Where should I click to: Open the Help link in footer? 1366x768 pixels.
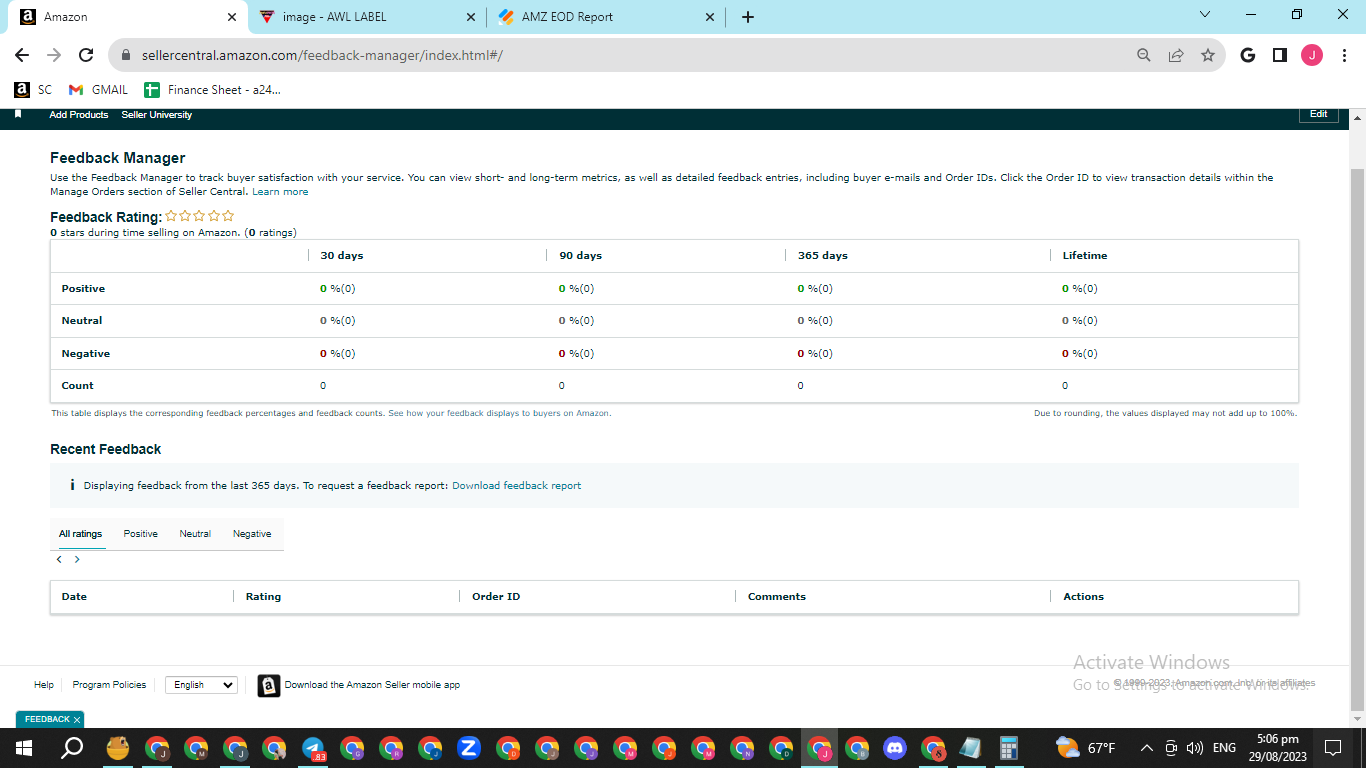pyautogui.click(x=44, y=685)
